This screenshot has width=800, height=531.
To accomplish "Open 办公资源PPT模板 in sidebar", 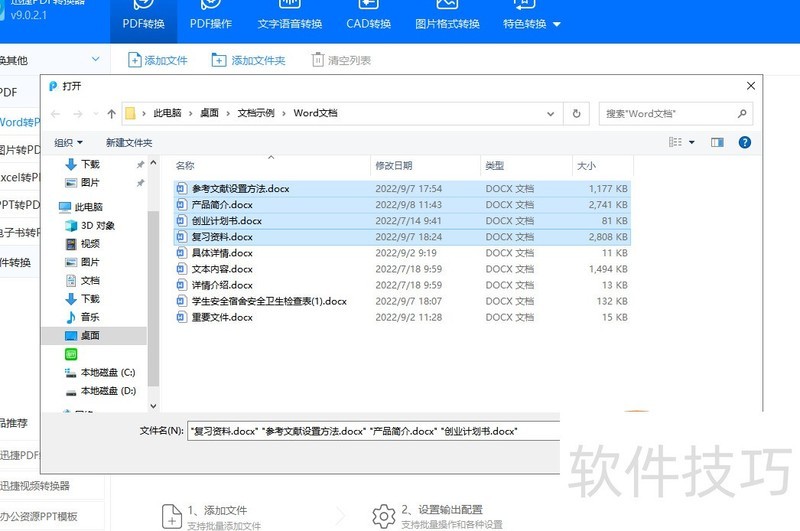I will pos(39,516).
